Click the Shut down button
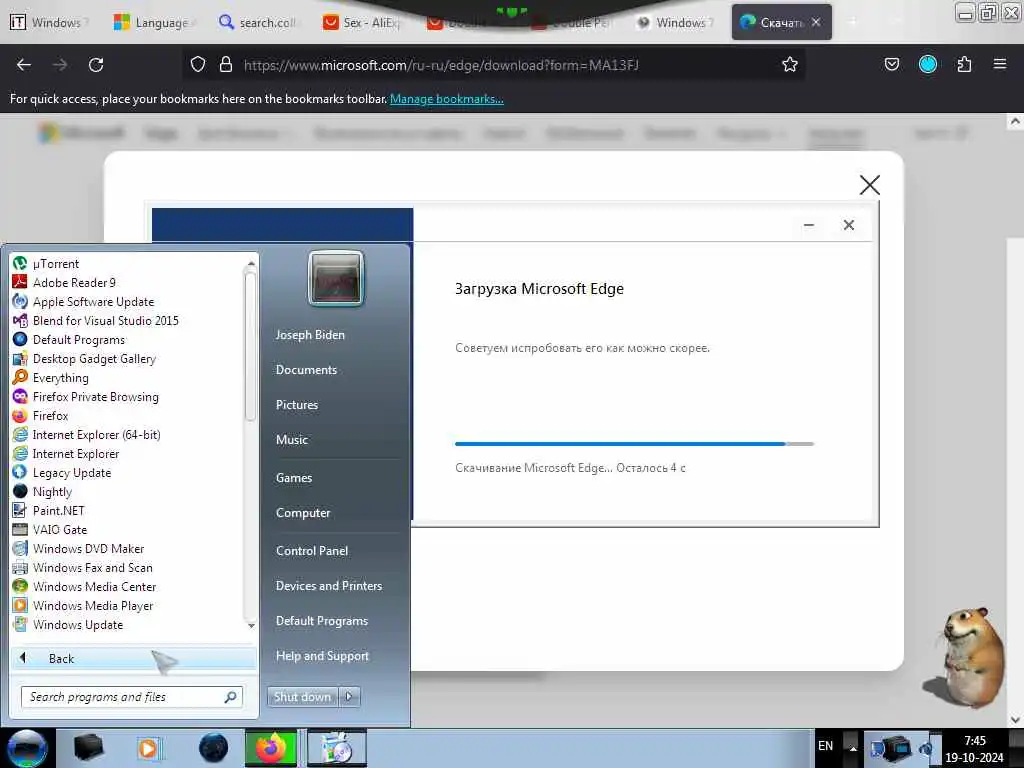 tap(302, 697)
